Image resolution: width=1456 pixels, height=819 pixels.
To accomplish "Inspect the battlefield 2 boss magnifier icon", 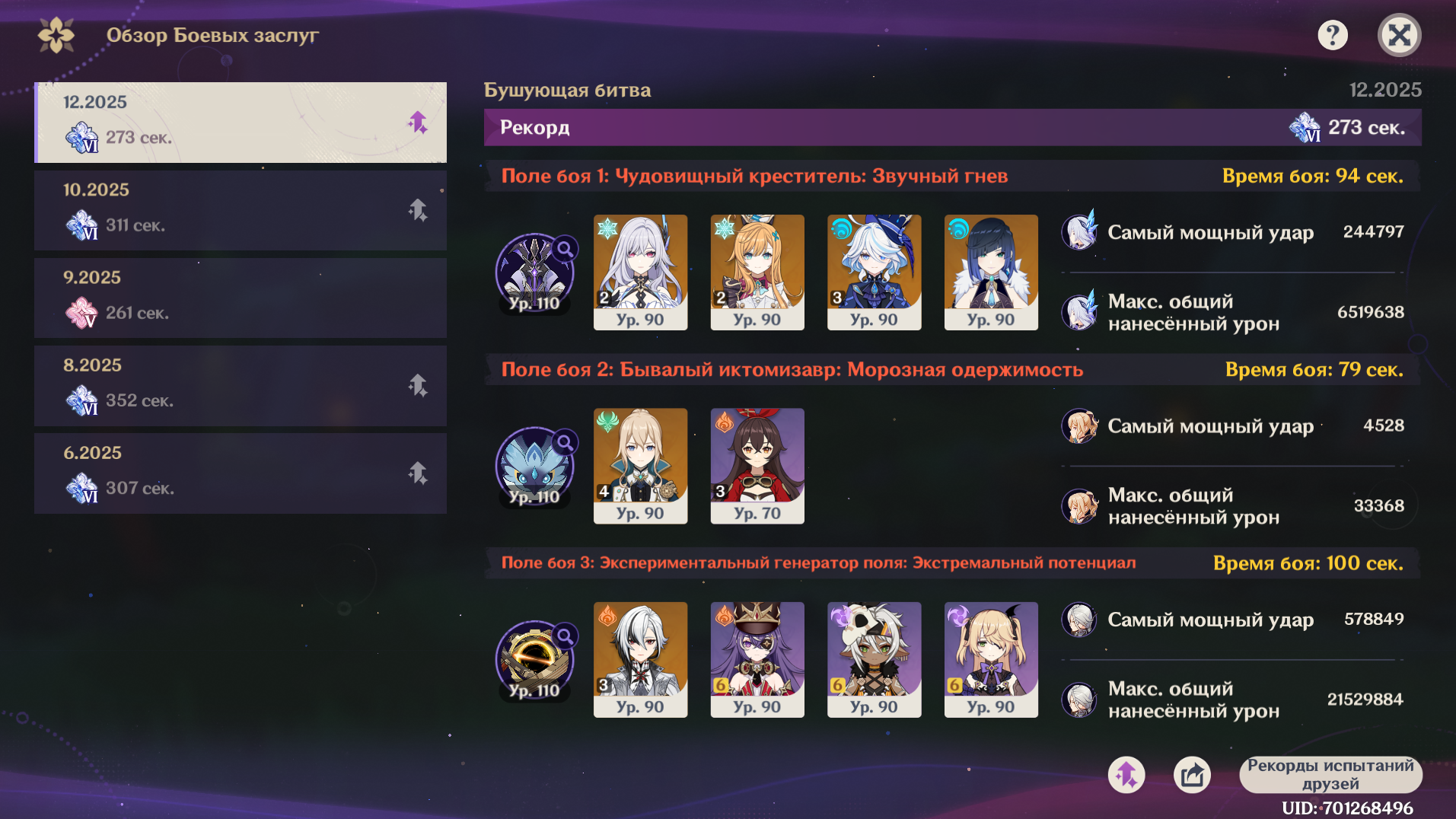I will (565, 441).
